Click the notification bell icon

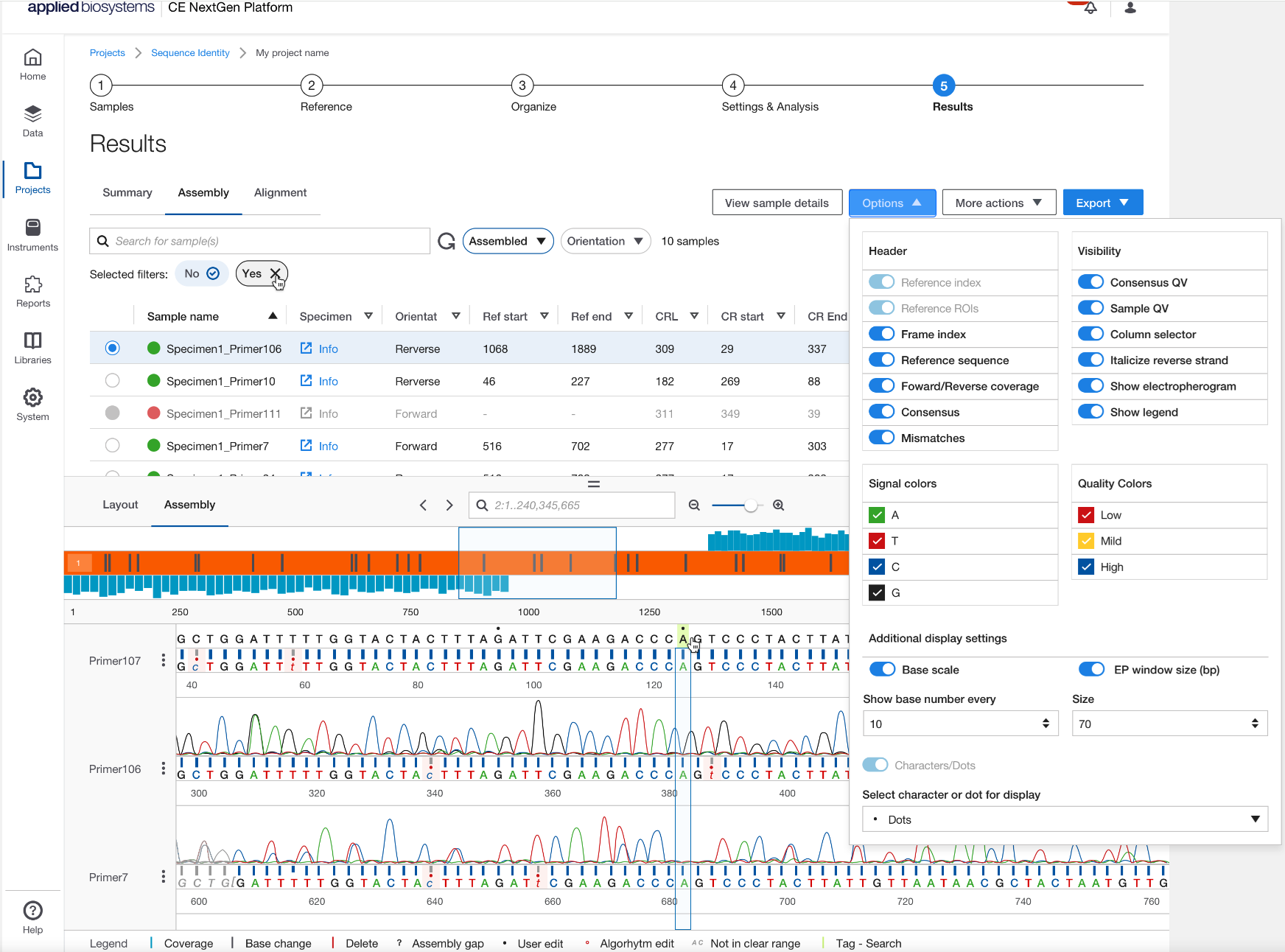pyautogui.click(x=1090, y=8)
